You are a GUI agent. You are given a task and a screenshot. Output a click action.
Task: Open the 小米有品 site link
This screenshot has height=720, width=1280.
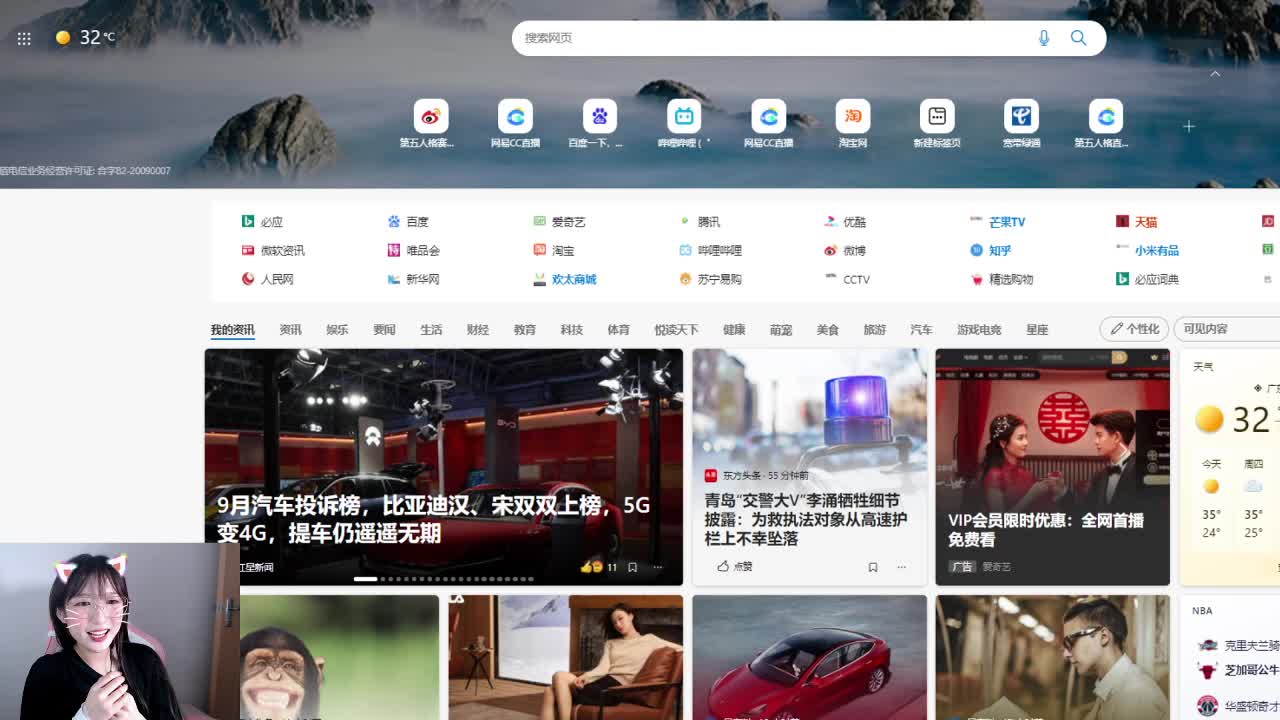[1148, 250]
